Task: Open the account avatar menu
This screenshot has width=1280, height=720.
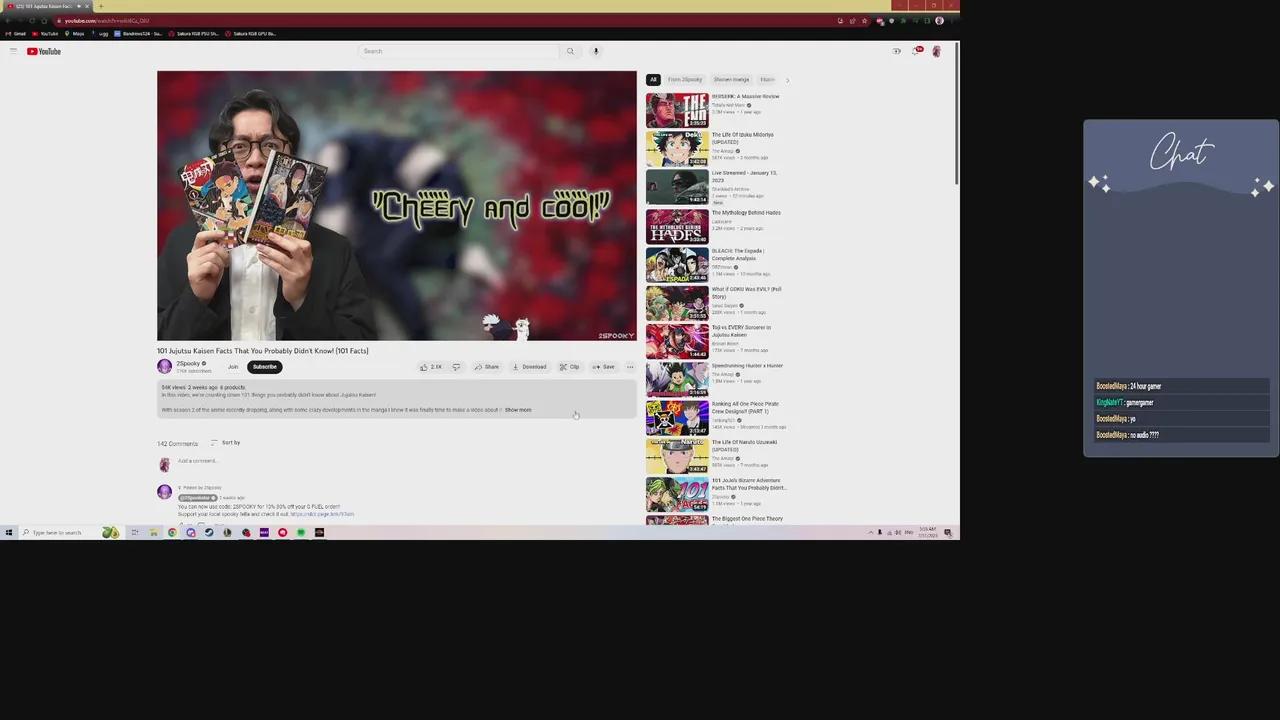Action: 937,51
